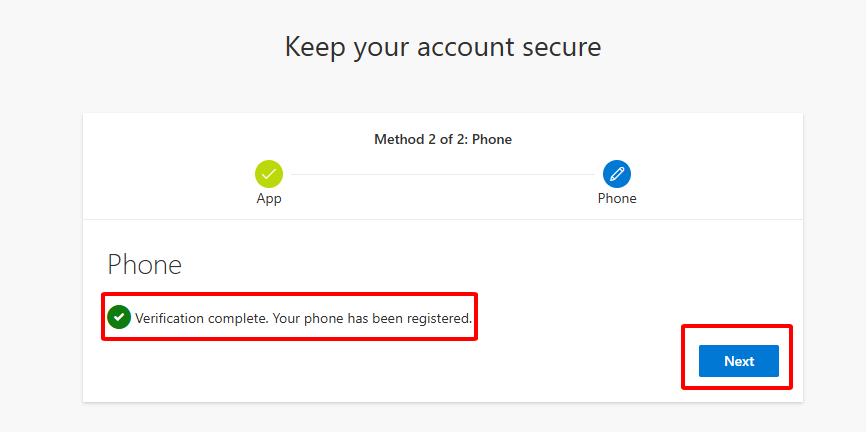Click the "Method 2 of 2: Phone" header

443,139
